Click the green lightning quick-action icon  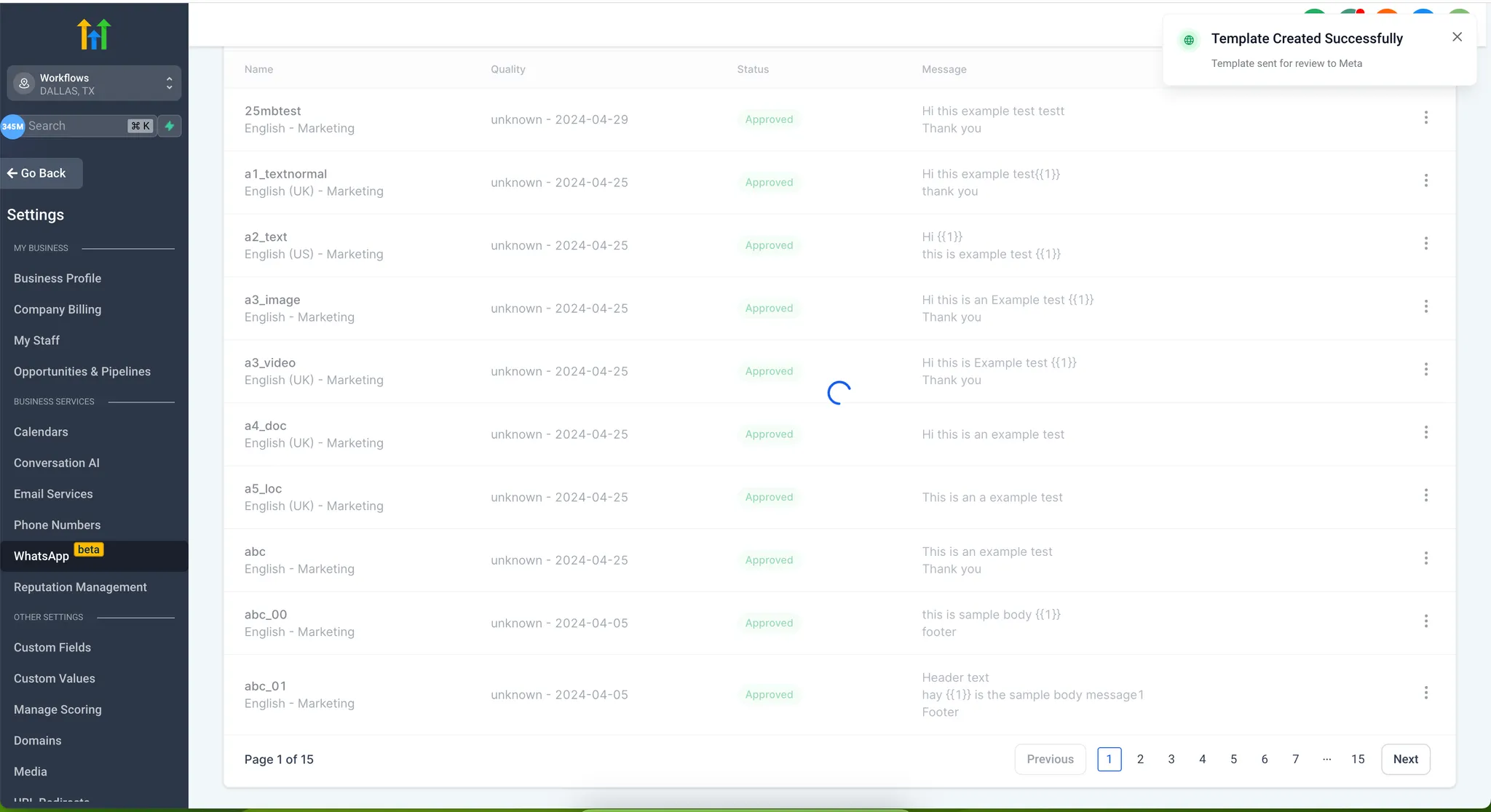pos(170,126)
